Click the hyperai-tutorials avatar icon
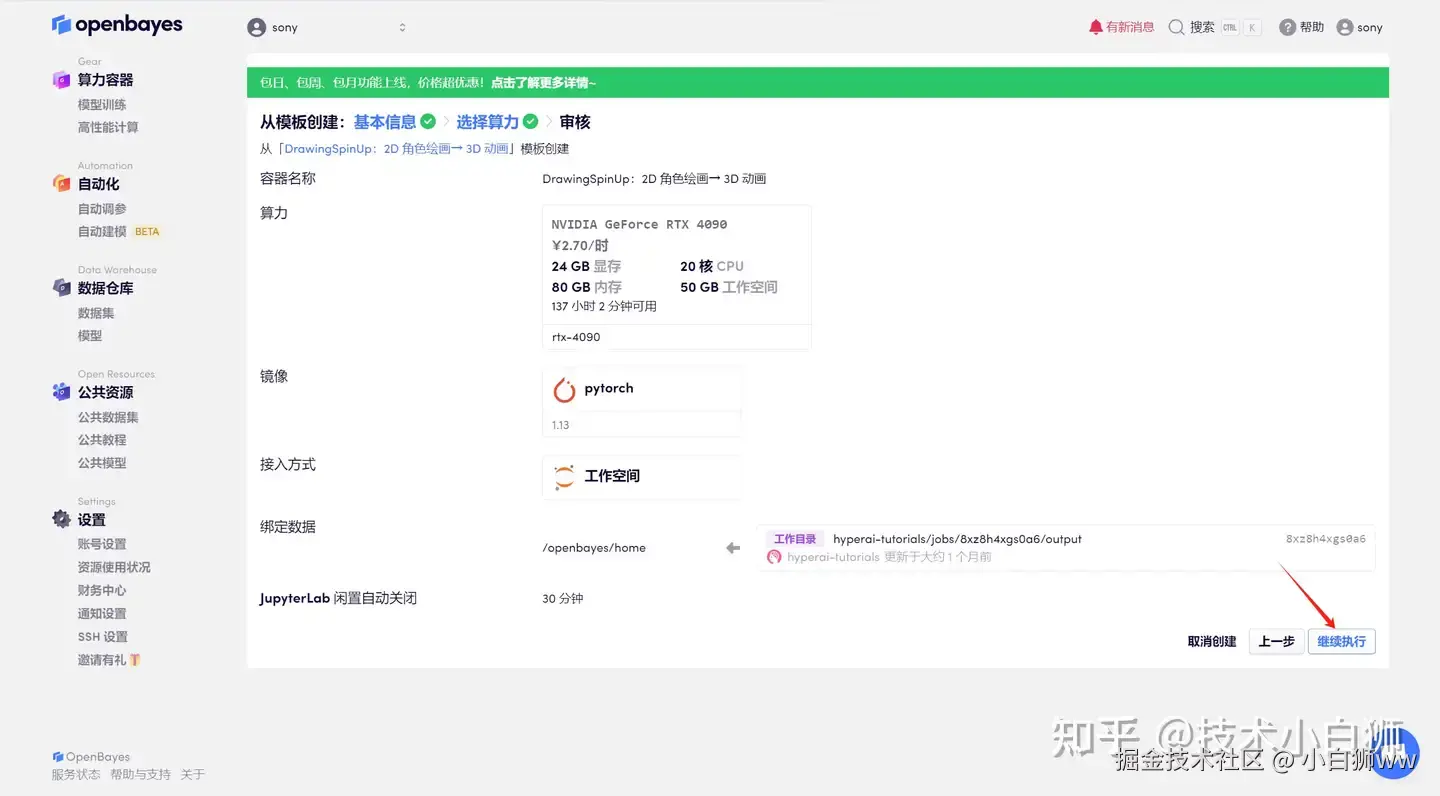 pos(774,557)
